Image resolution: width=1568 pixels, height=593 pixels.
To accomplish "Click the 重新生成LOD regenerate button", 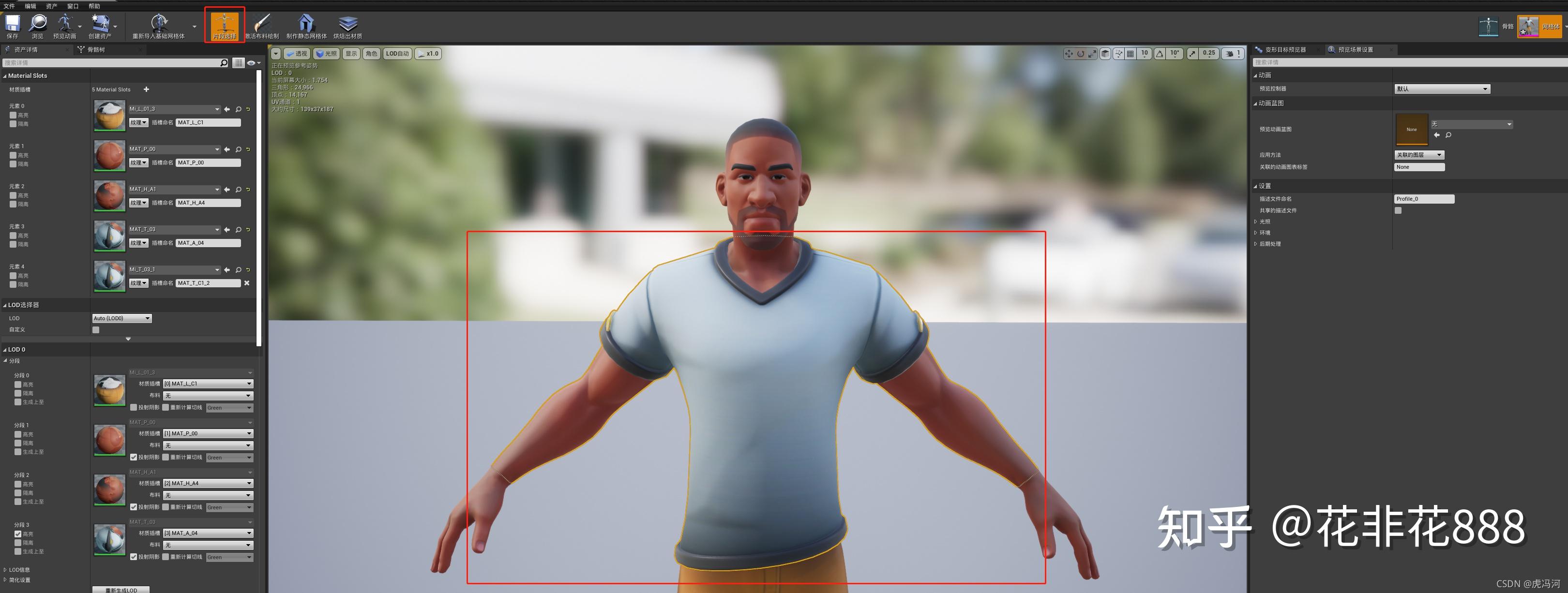I will pyautogui.click(x=121, y=590).
